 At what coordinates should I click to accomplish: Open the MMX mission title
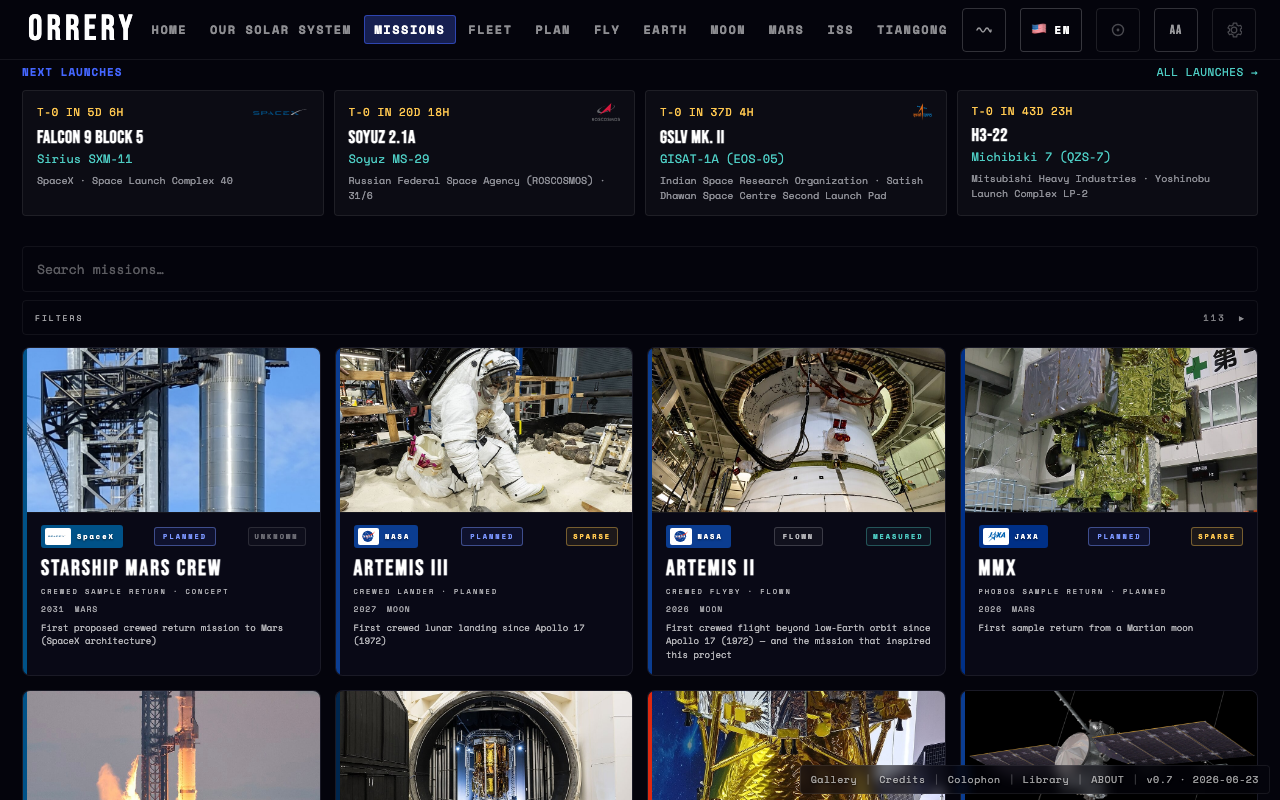tap(997, 568)
